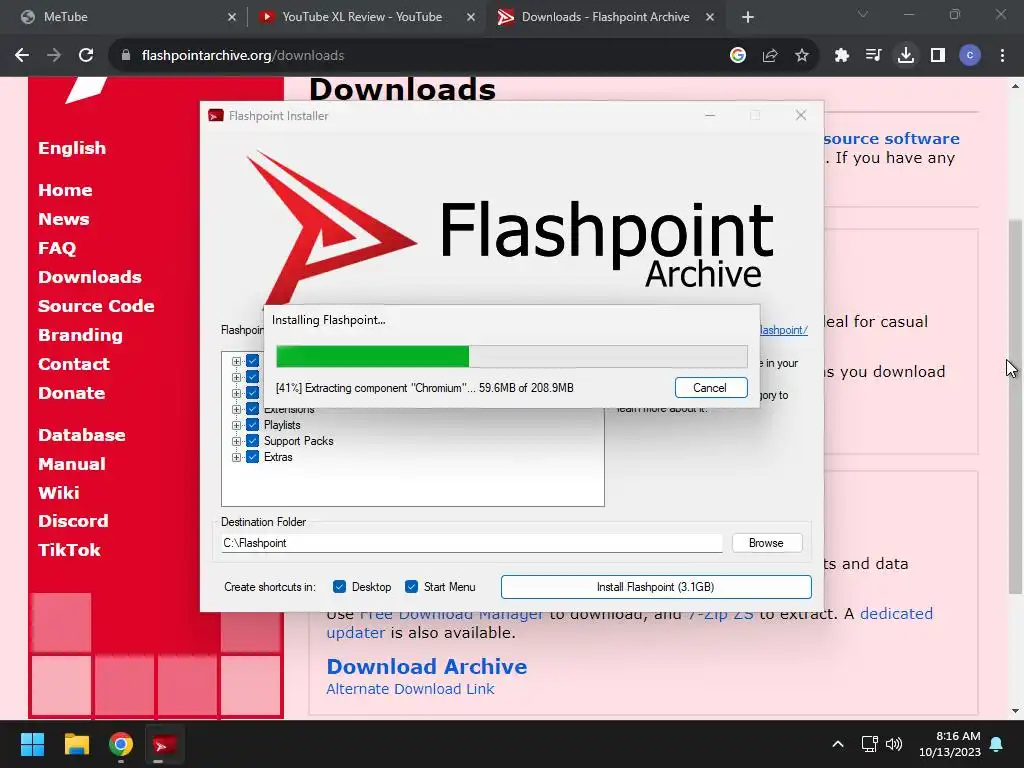The height and width of the screenshot is (768, 1024).
Task: Open English language selector in sidebar
Action: coord(72,148)
